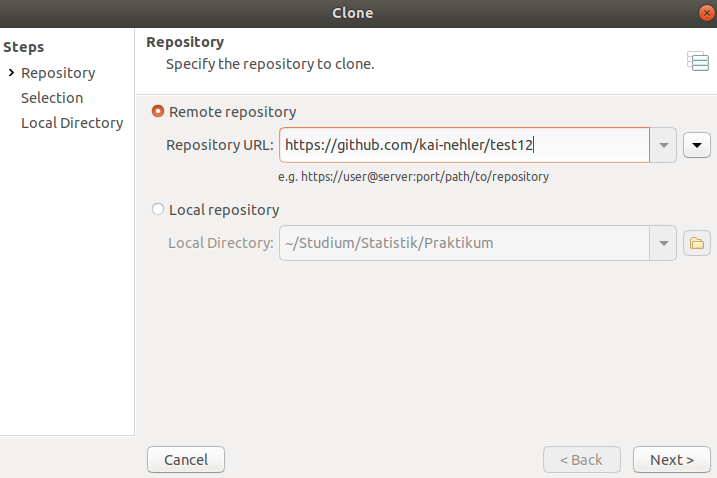Expand the Local Directory path dropdown
This screenshot has height=478, width=717.
(663, 243)
